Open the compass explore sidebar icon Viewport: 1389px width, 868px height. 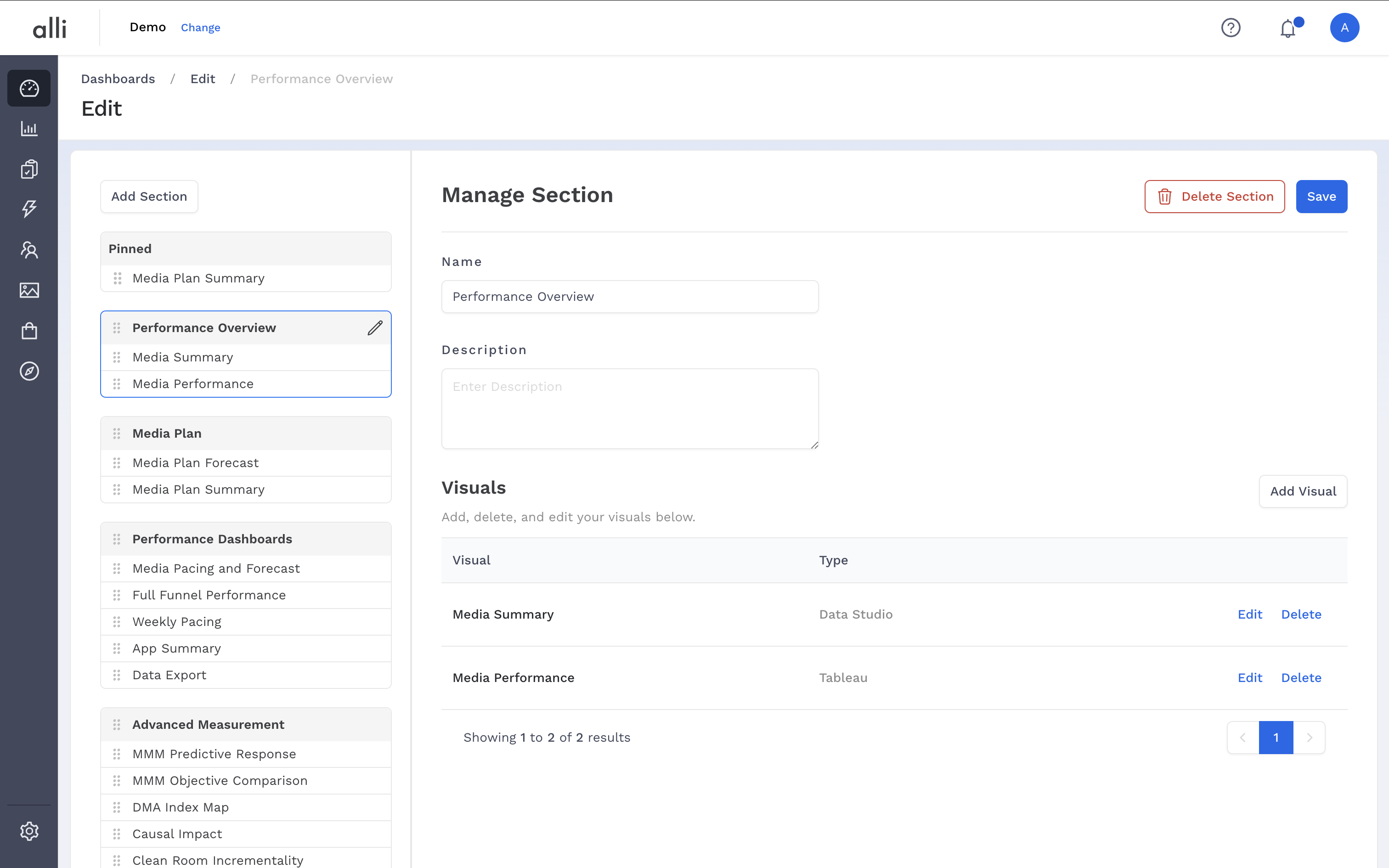(x=28, y=372)
